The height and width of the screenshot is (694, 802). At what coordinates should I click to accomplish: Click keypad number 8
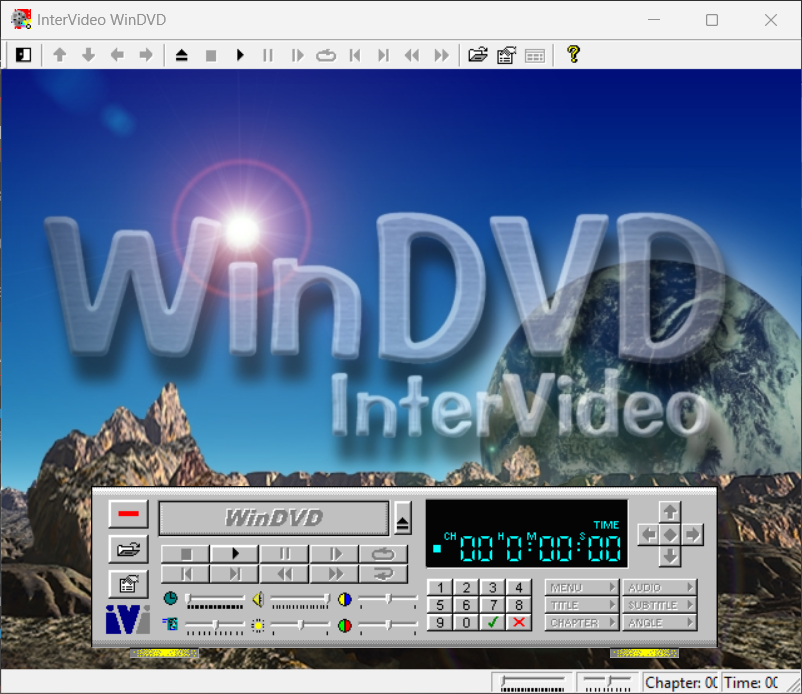[x=519, y=605]
